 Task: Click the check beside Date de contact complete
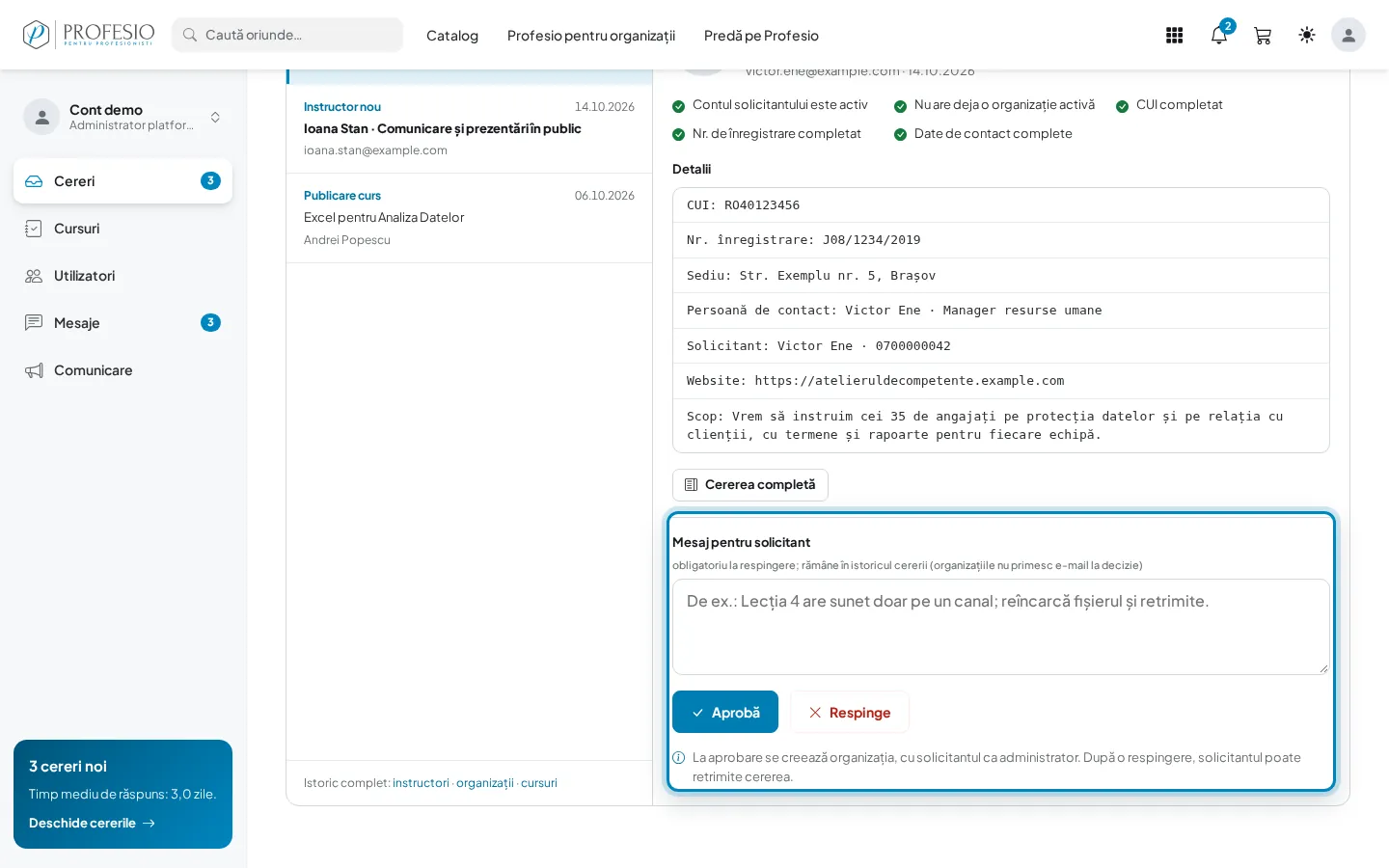tap(901, 135)
